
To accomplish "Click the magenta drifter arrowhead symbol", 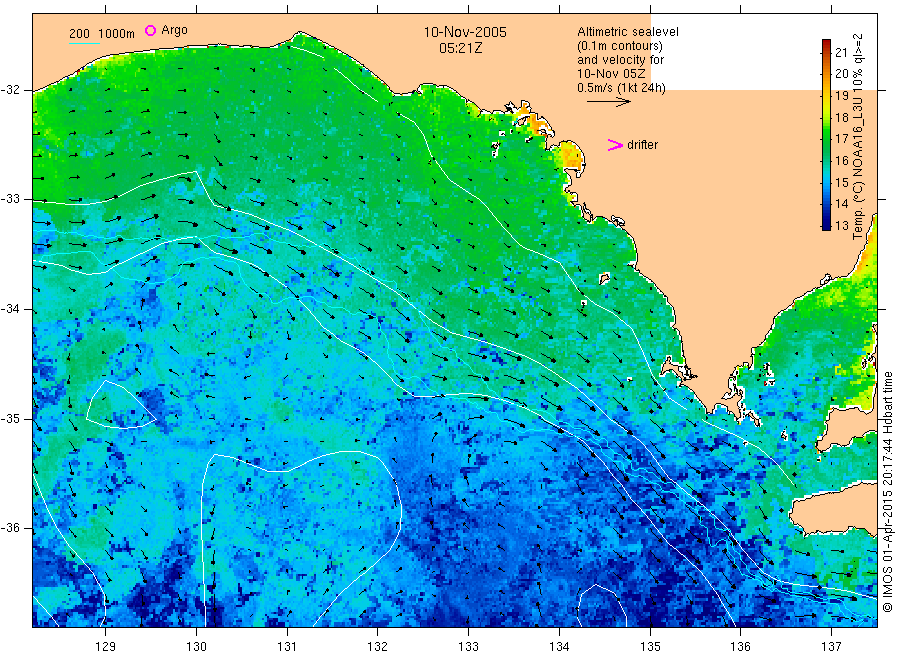I will (x=615, y=145).
